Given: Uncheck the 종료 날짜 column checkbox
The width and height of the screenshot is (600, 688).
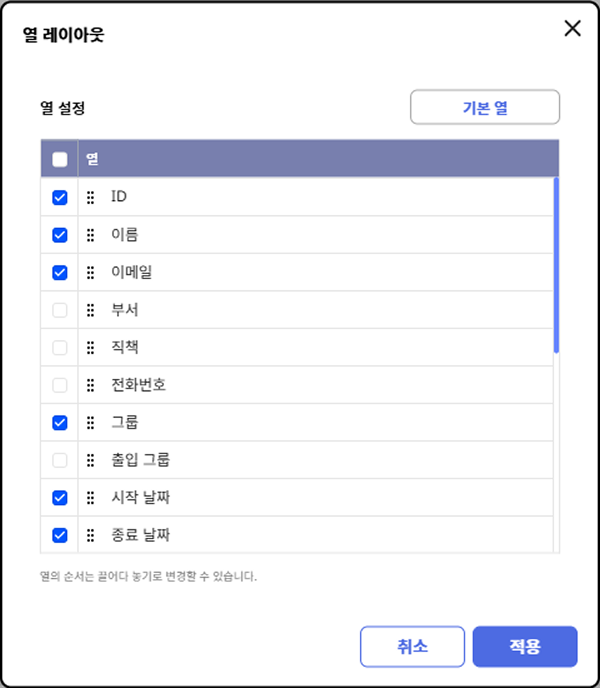Looking at the screenshot, I should pyautogui.click(x=59, y=535).
